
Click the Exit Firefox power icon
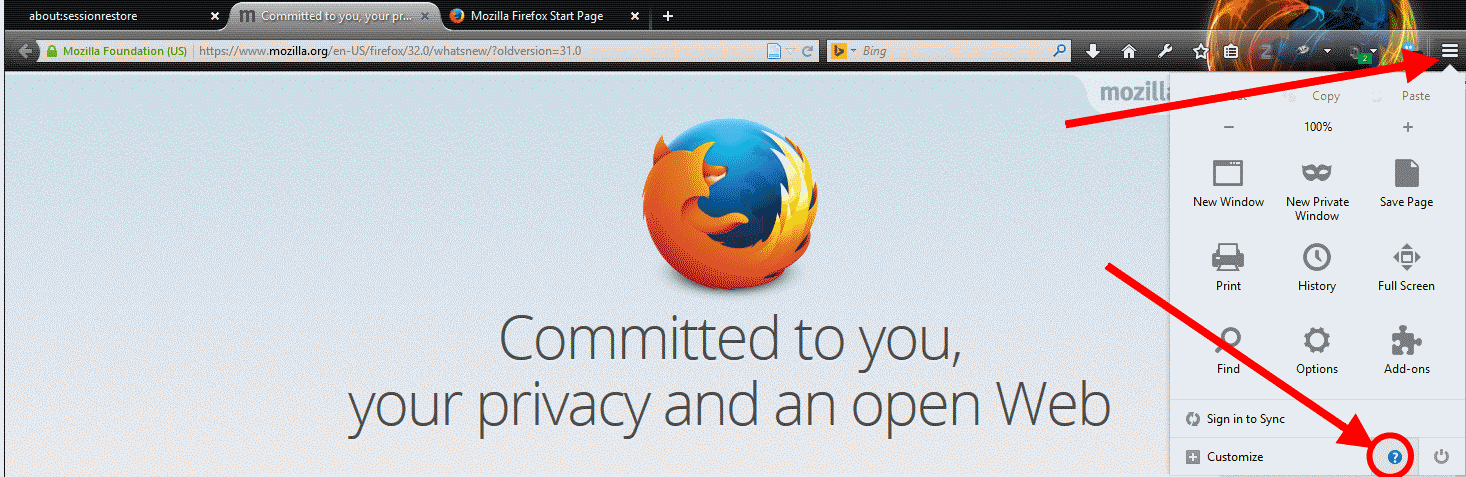click(x=1441, y=457)
